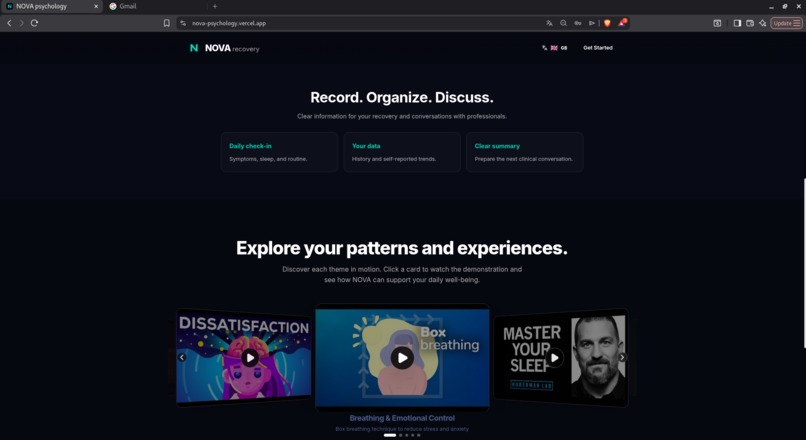Bookmark this page with the bookmark icon
The image size is (806, 440).
click(x=167, y=23)
